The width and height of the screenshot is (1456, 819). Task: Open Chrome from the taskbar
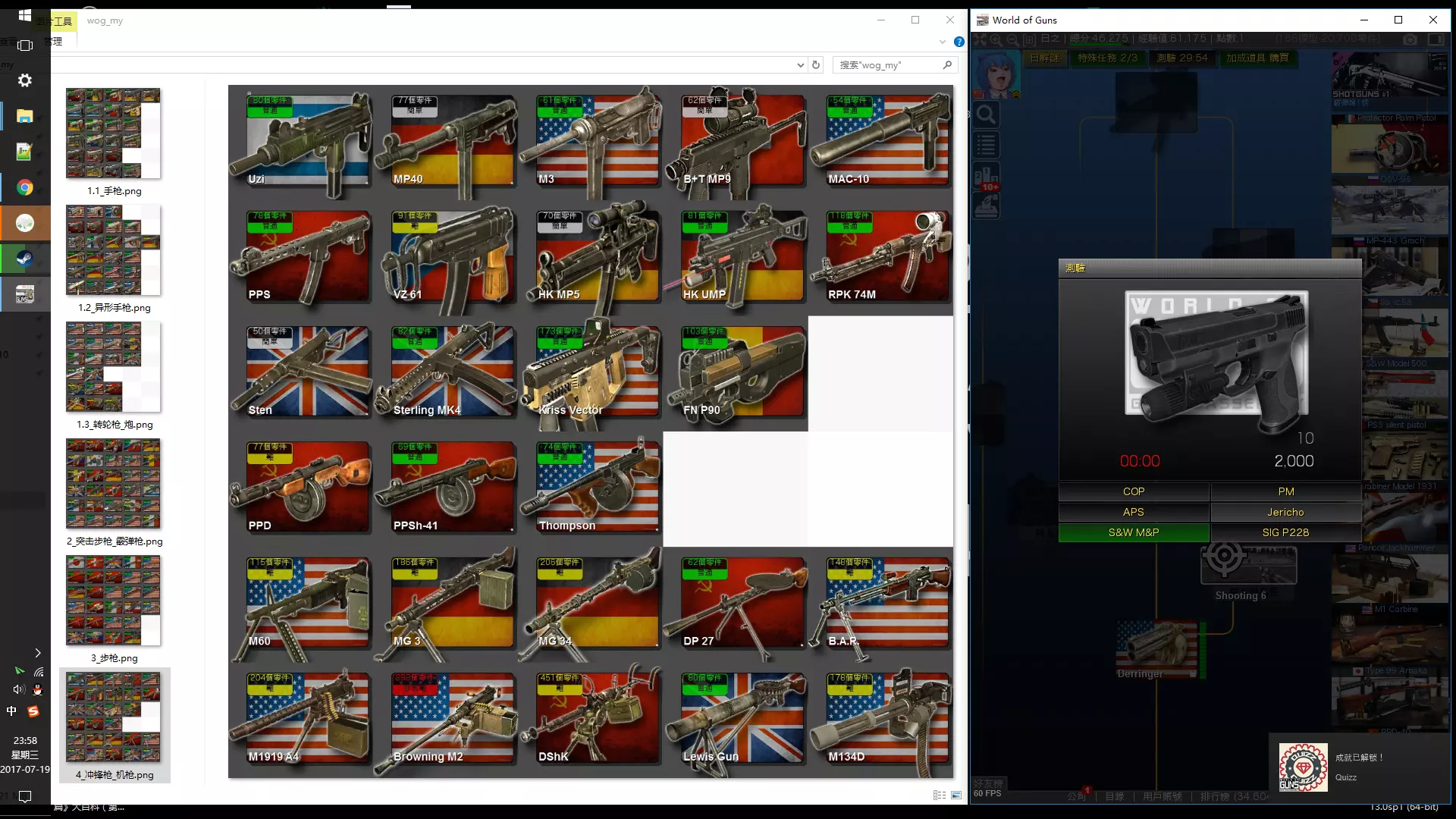click(25, 187)
